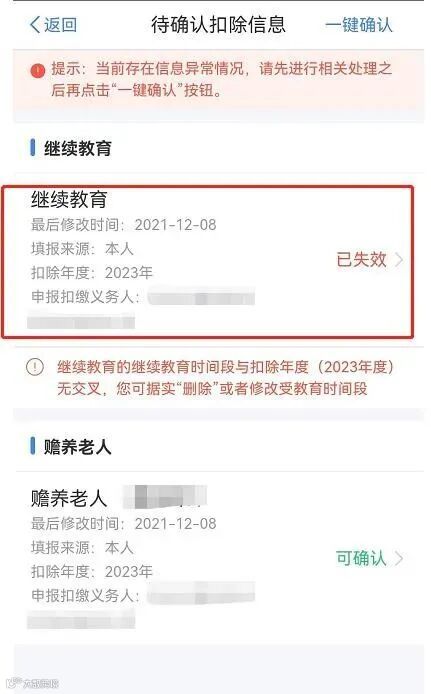
Task: Select the 赡养老人 section header
Action: point(77,447)
